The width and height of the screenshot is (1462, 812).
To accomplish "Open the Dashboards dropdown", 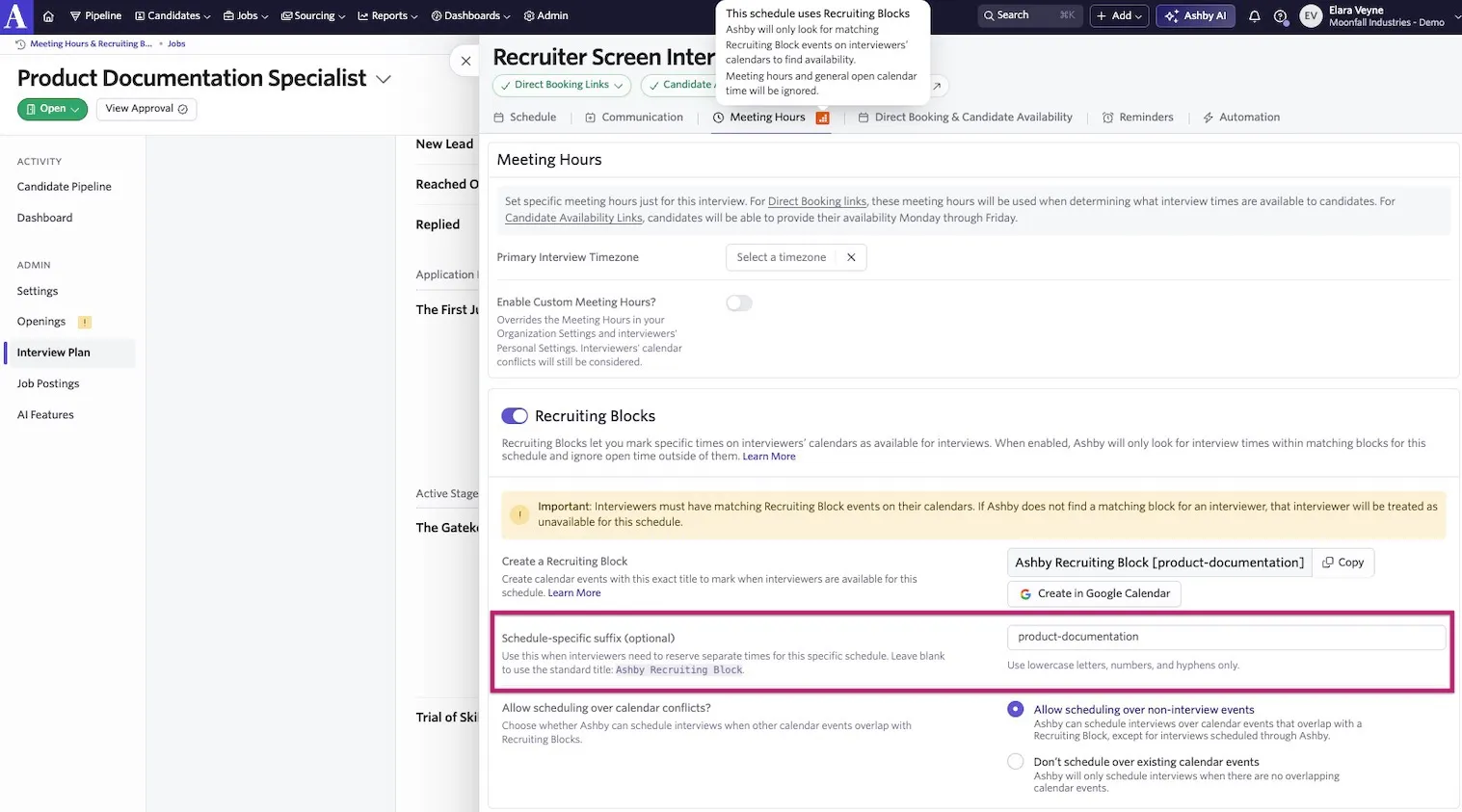I will [x=470, y=16].
